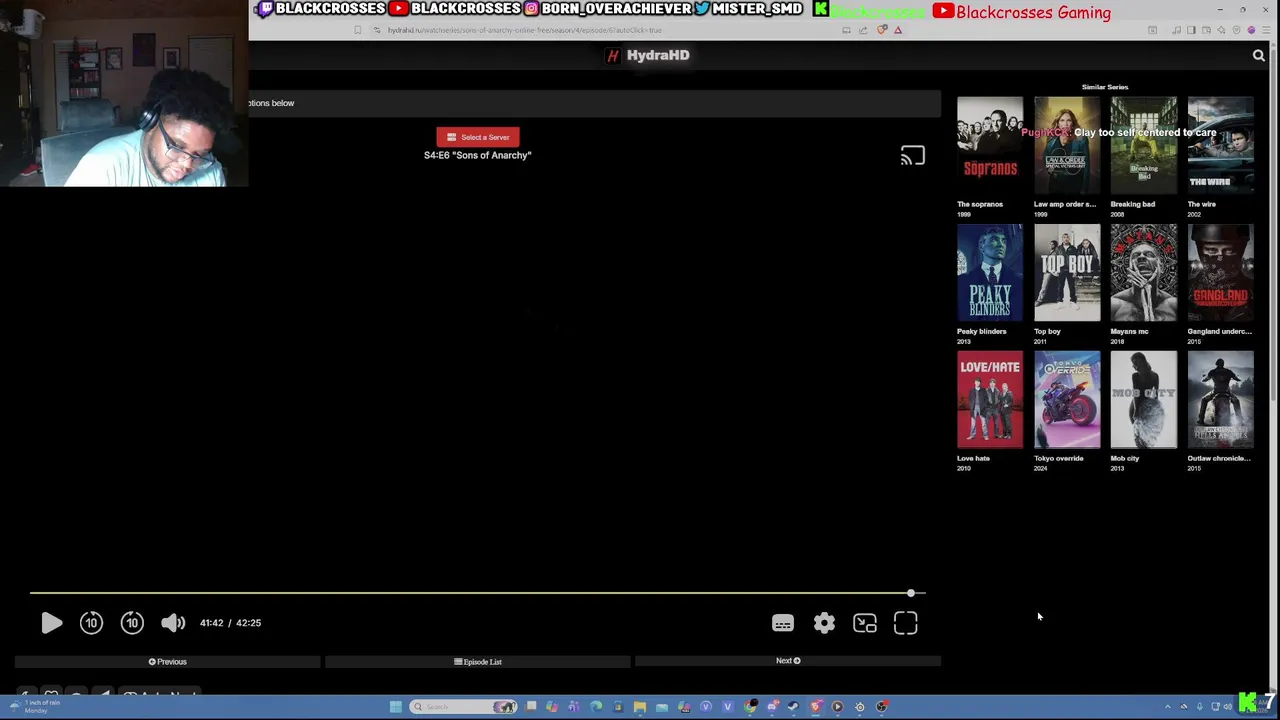Open Google Chrome from the taskbar
1280x720 pixels.
[x=750, y=707]
